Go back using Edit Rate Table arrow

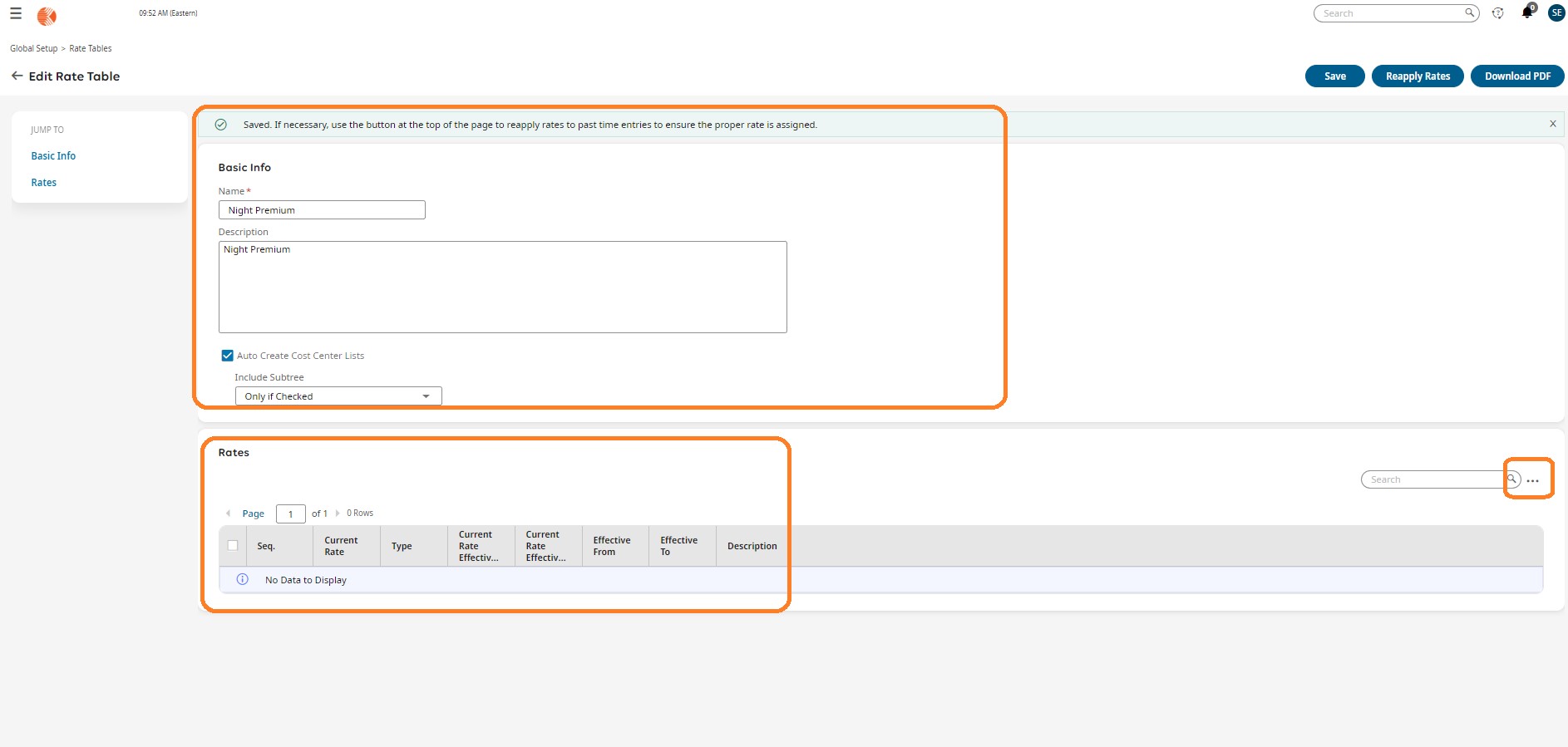tap(17, 76)
